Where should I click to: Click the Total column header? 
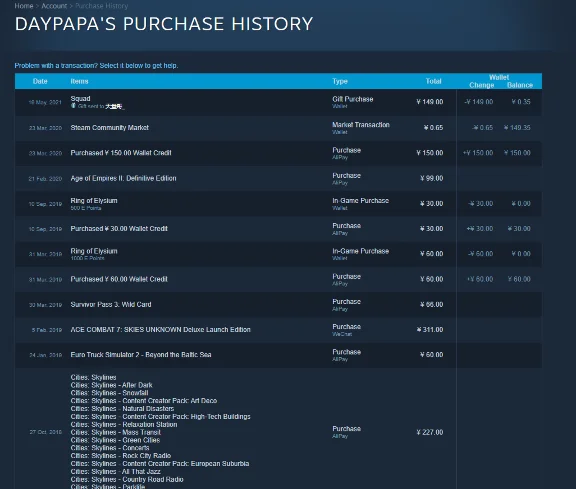(x=433, y=81)
